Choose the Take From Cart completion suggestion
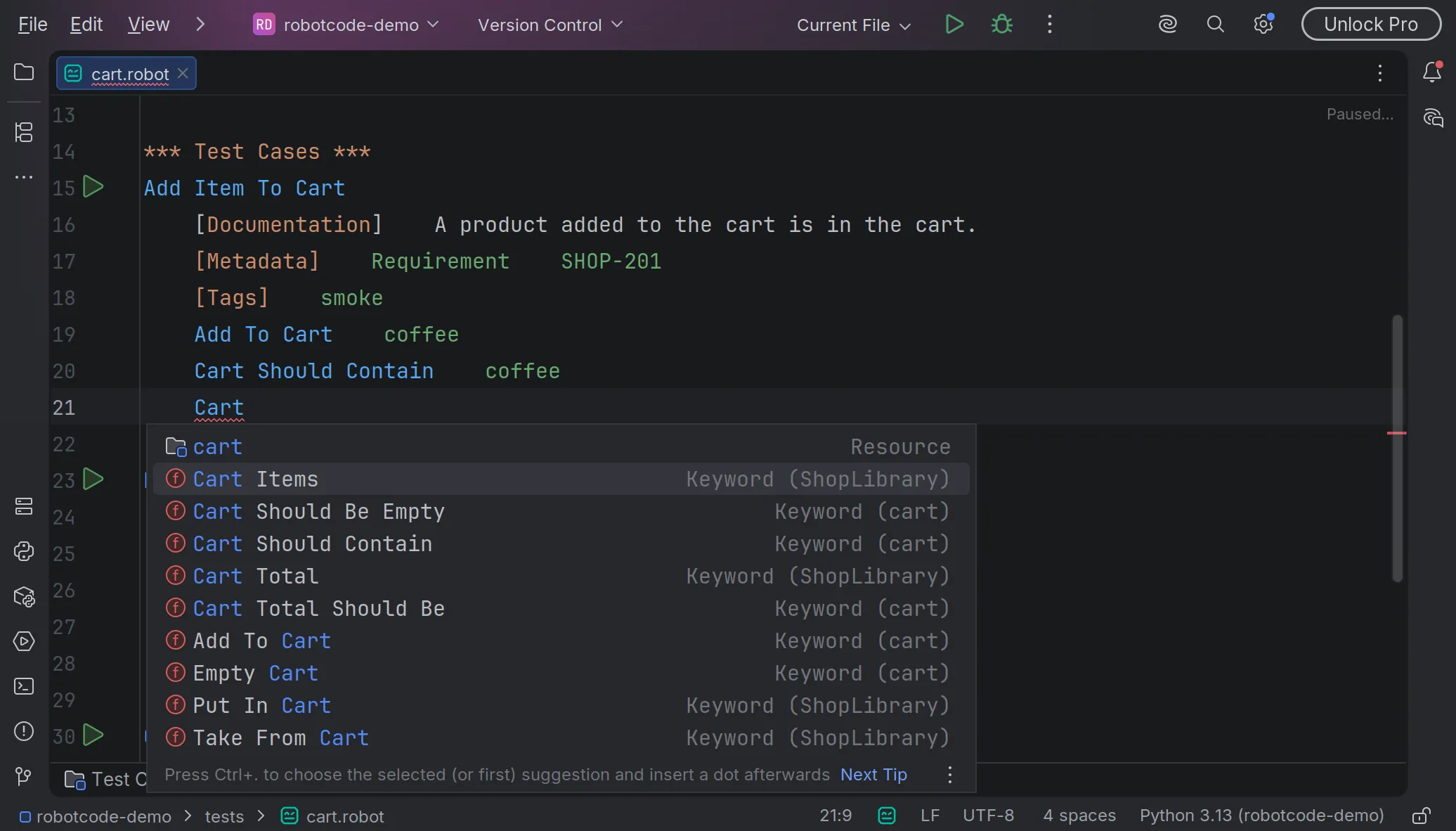1456x831 pixels. click(x=561, y=737)
